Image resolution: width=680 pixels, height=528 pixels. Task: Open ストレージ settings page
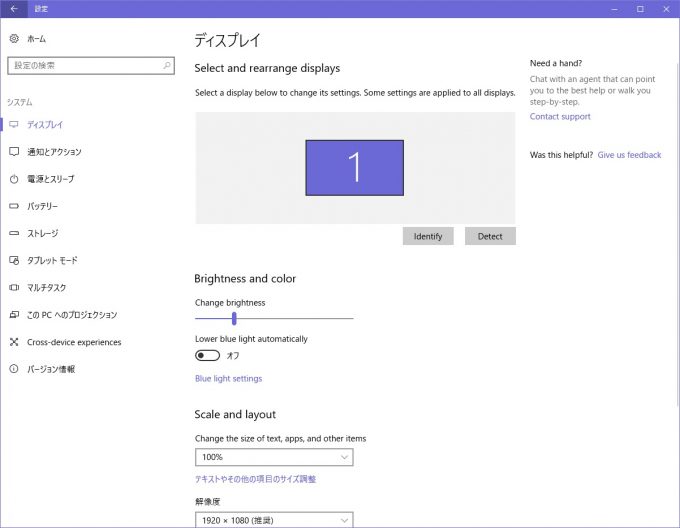click(42, 233)
